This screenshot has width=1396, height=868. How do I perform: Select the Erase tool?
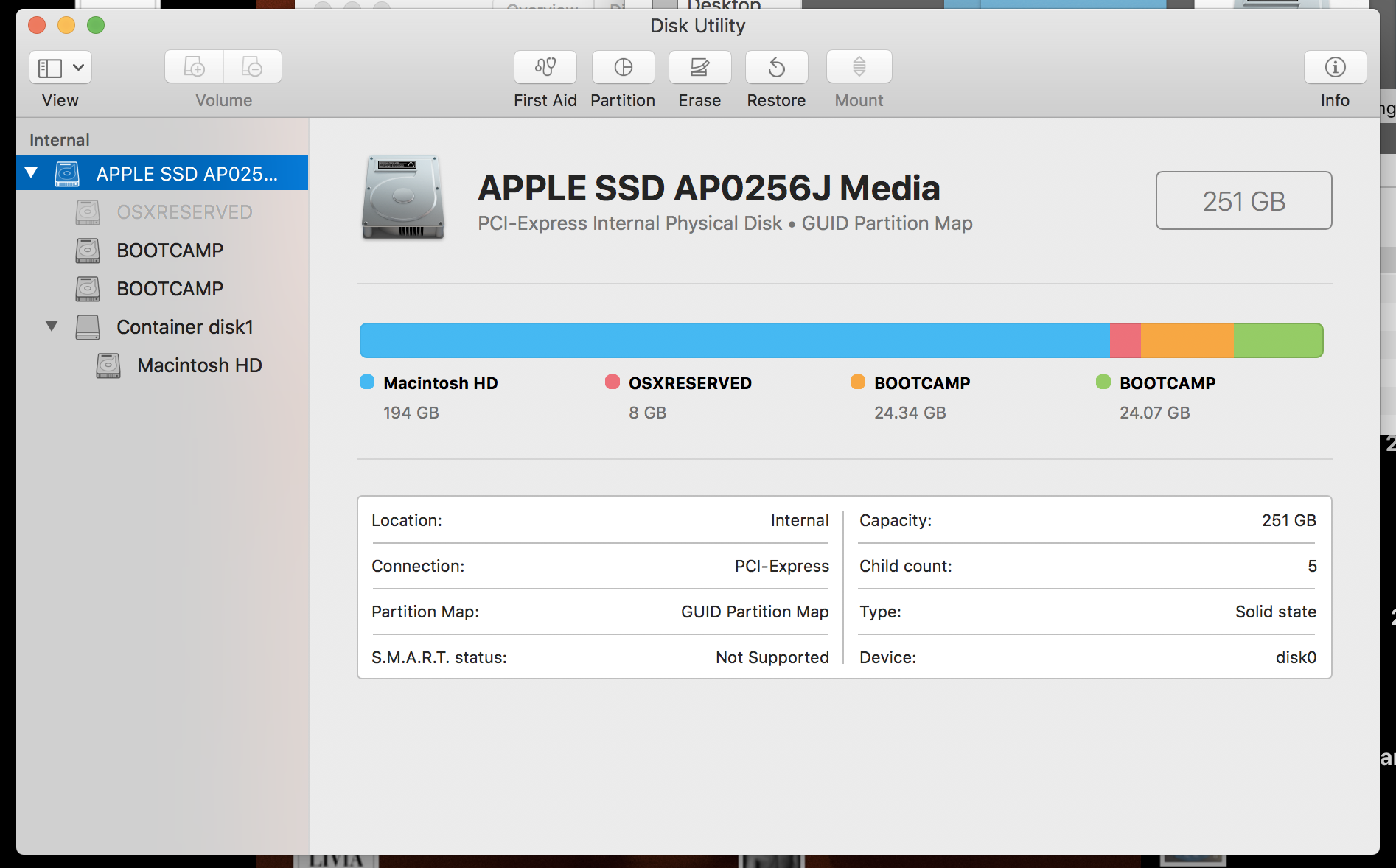pyautogui.click(x=699, y=67)
